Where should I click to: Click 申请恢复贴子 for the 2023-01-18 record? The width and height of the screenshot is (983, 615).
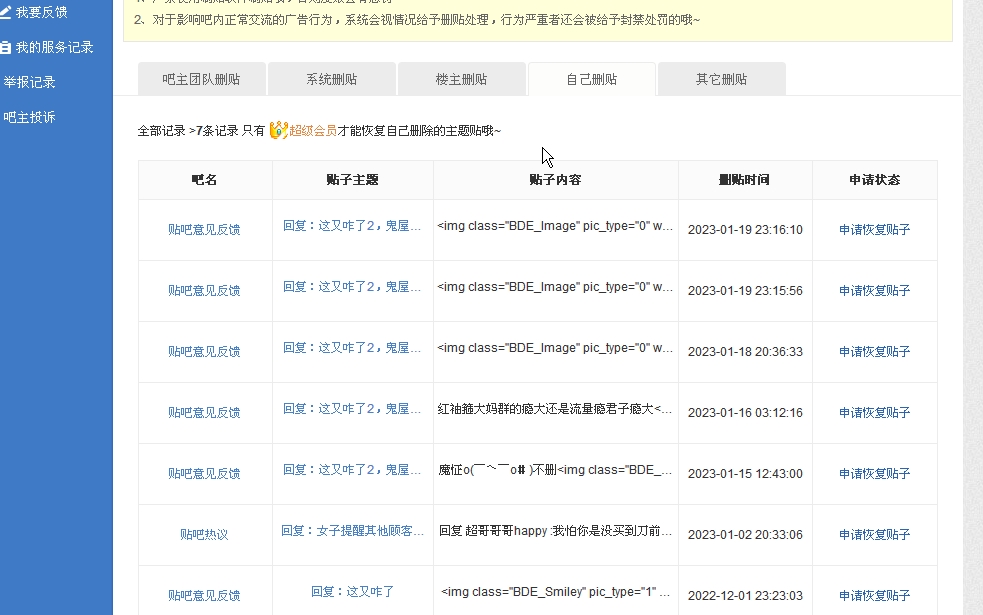(874, 352)
